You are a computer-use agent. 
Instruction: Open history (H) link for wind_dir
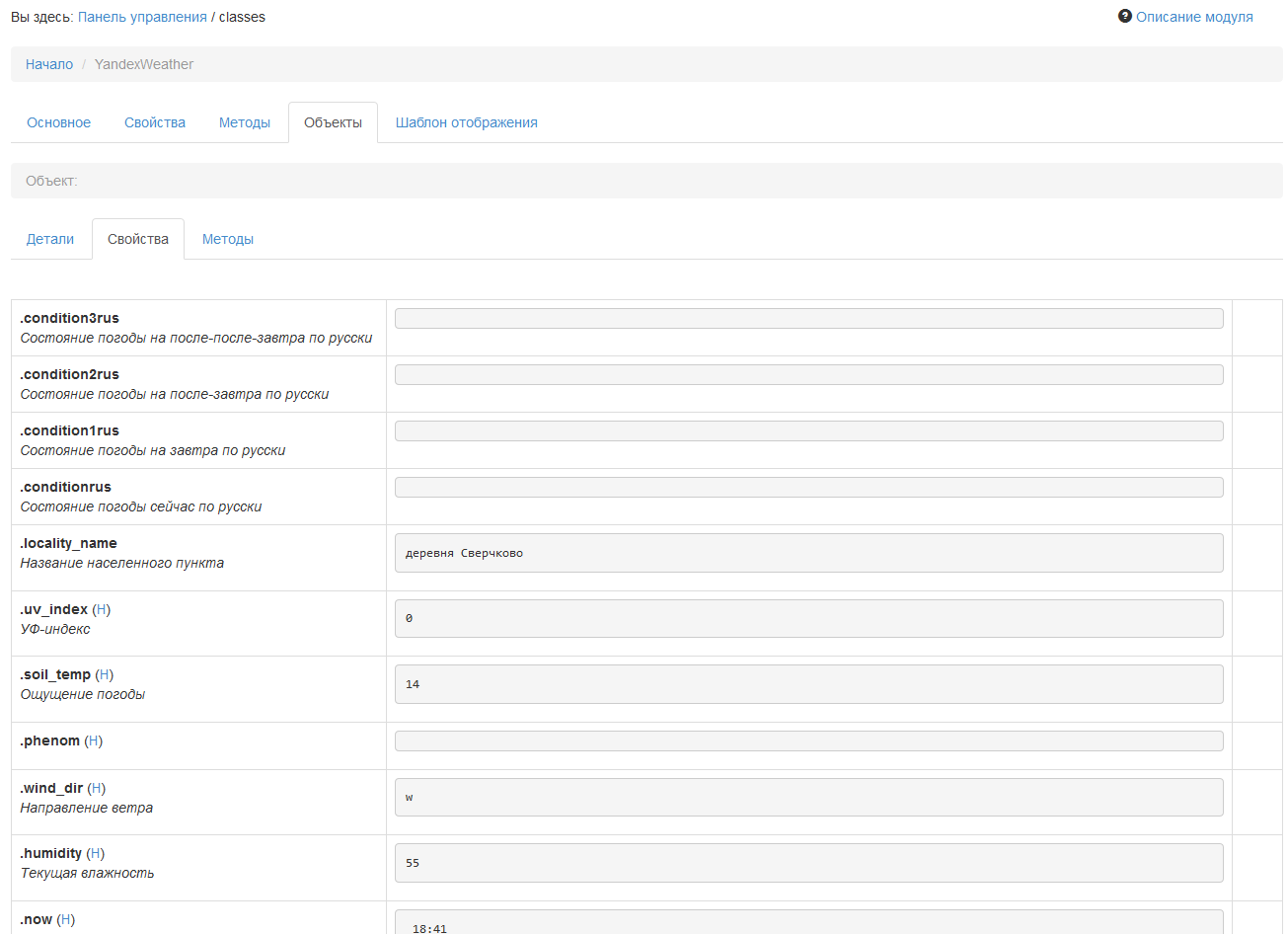point(97,788)
